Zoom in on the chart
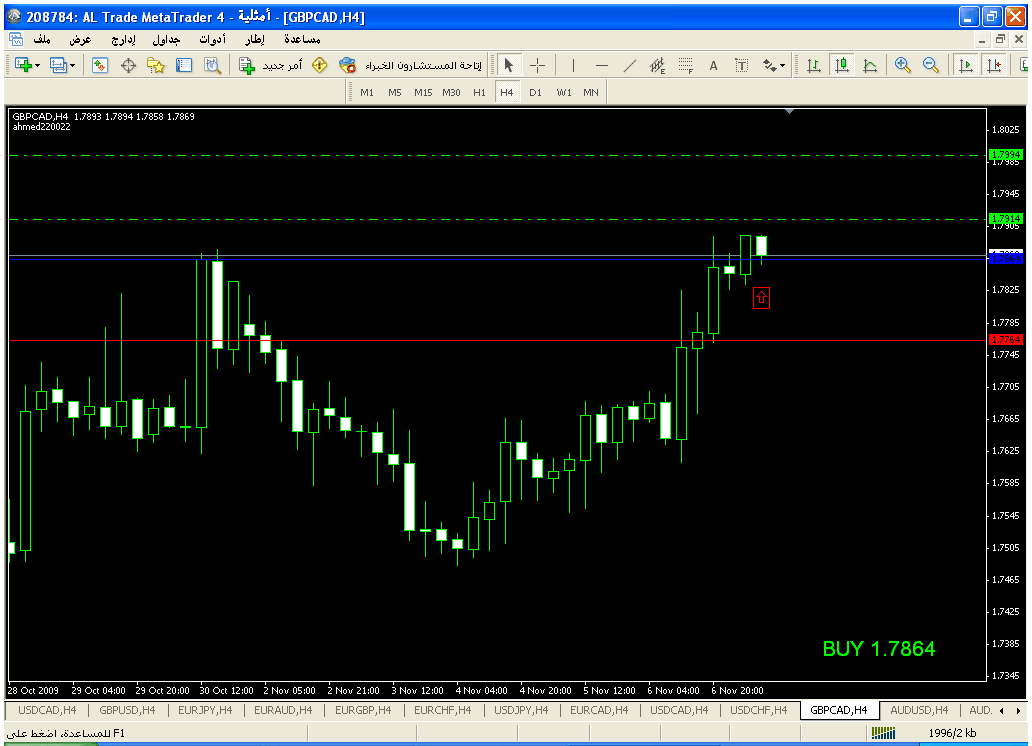The width and height of the screenshot is (1032, 746). (x=903, y=65)
